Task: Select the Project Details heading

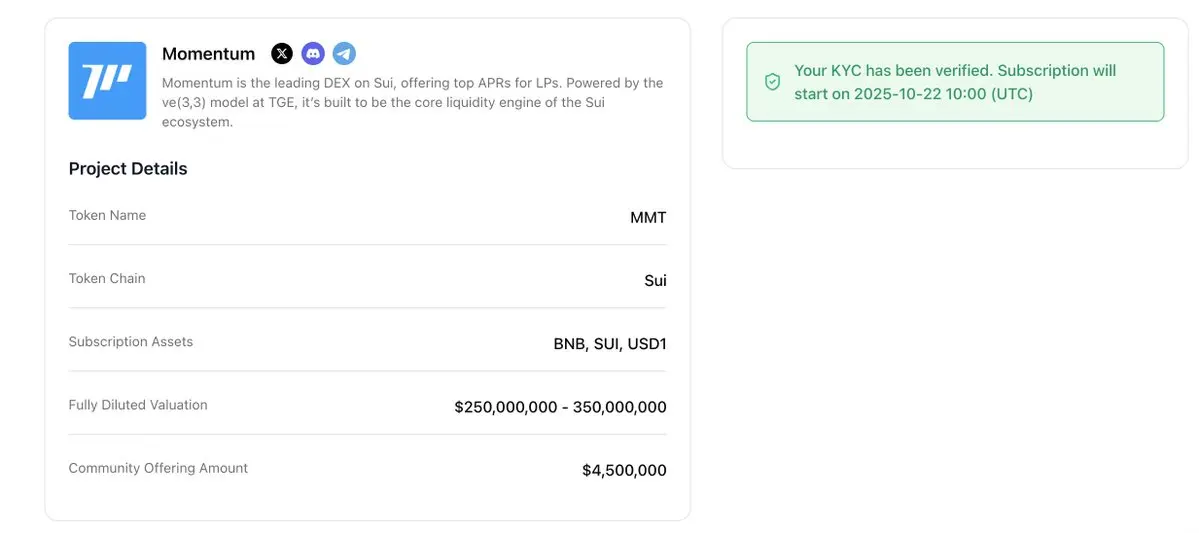Action: click(x=128, y=169)
